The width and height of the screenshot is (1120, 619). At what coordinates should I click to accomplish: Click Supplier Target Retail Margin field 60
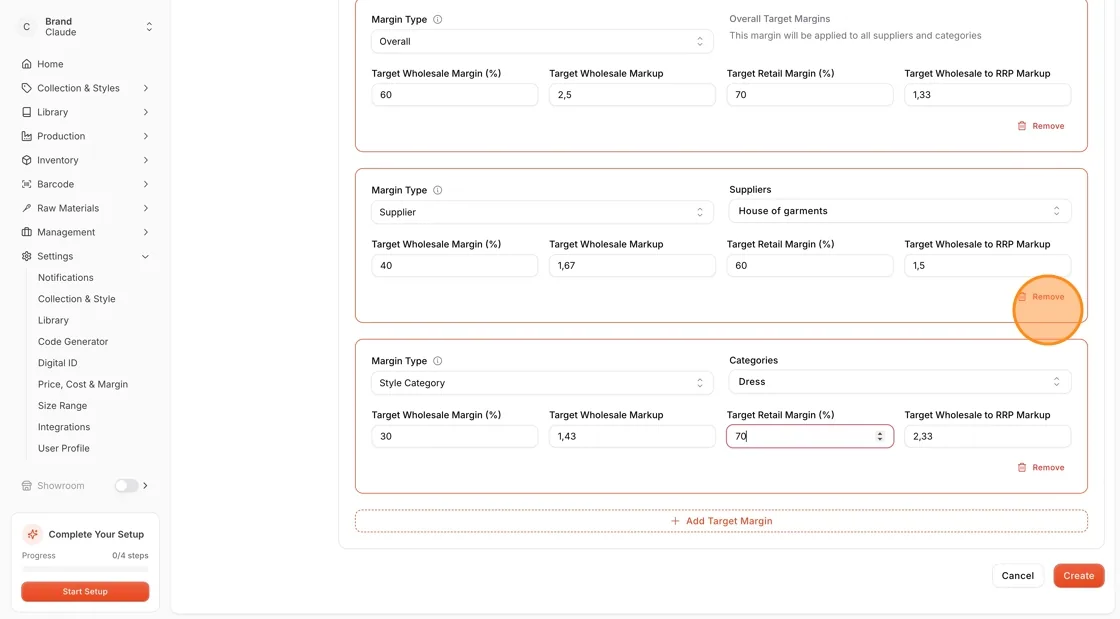point(810,266)
